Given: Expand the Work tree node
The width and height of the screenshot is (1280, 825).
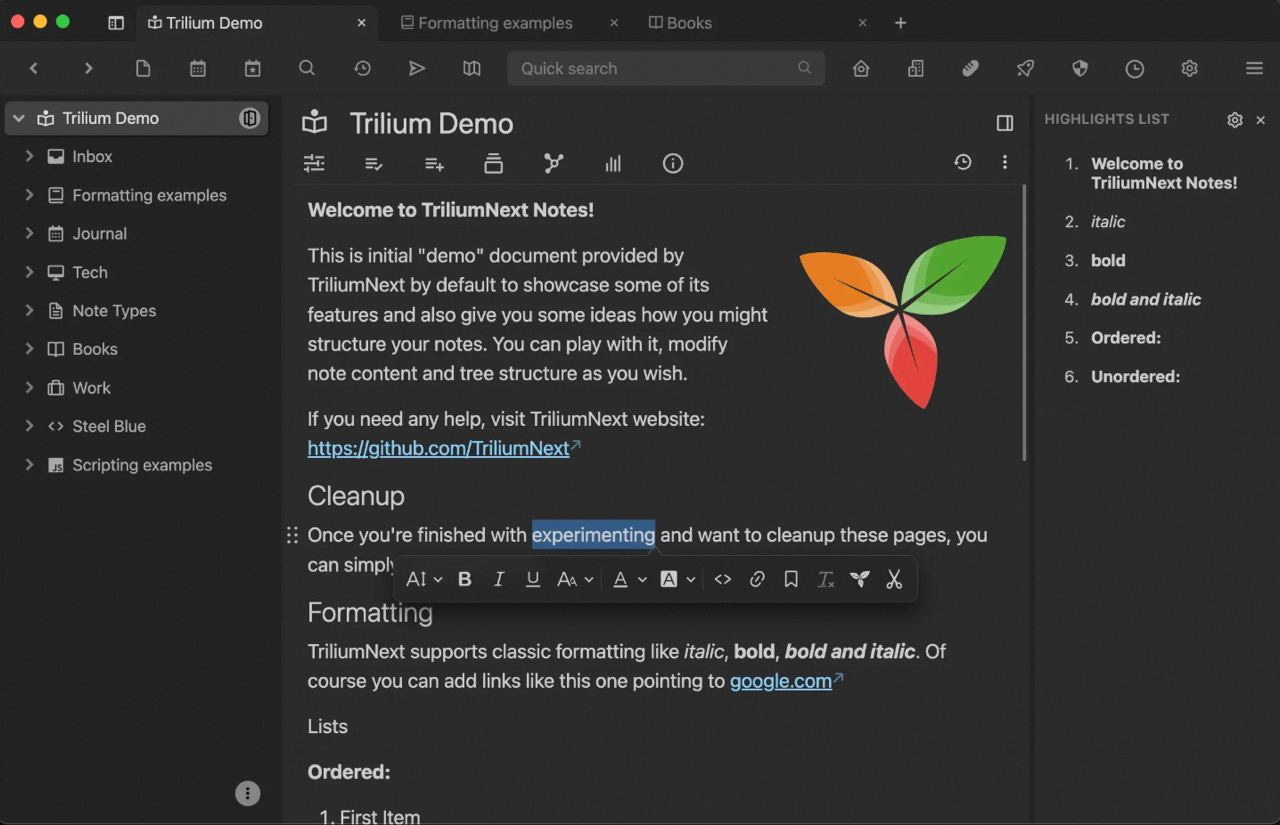Looking at the screenshot, I should [29, 387].
